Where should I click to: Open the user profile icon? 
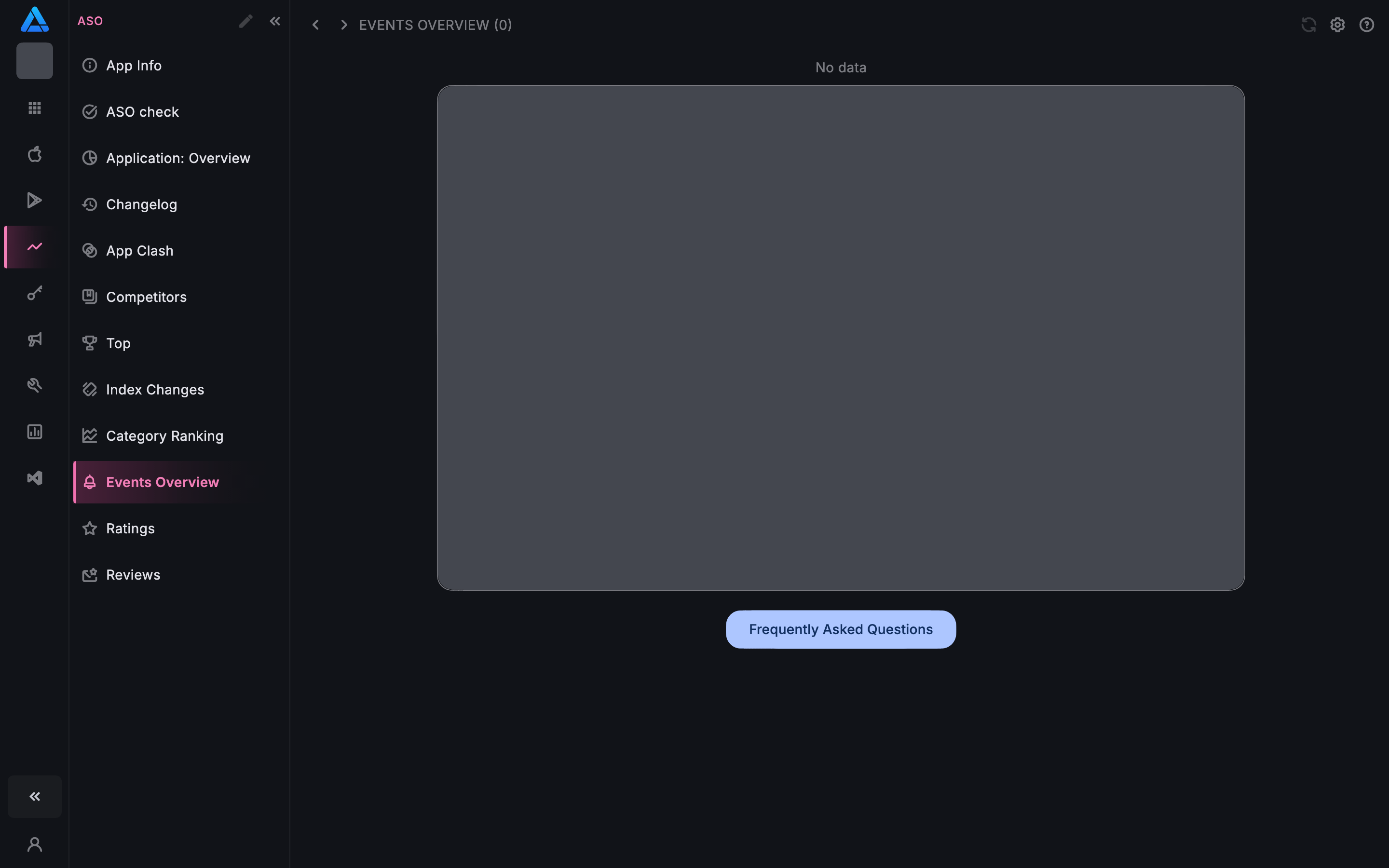point(34,844)
